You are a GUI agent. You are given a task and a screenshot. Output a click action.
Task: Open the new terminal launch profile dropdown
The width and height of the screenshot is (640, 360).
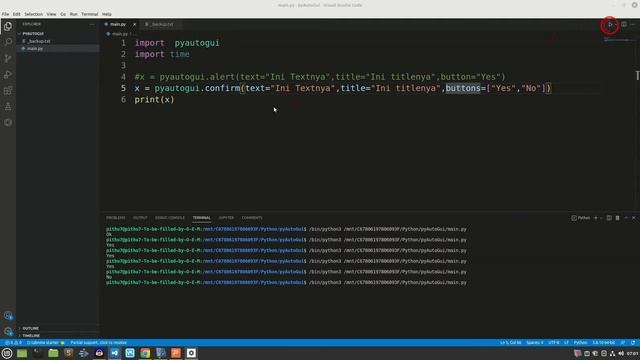tap(601, 218)
